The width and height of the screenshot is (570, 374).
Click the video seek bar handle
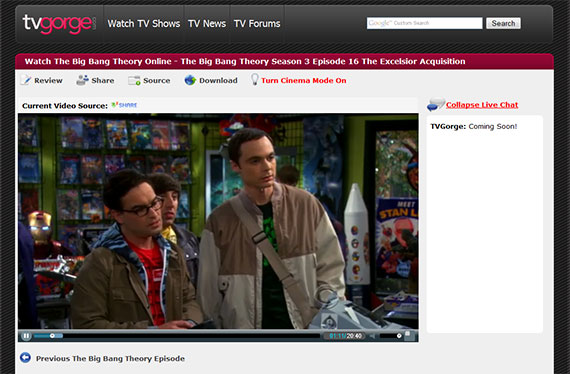point(52,336)
